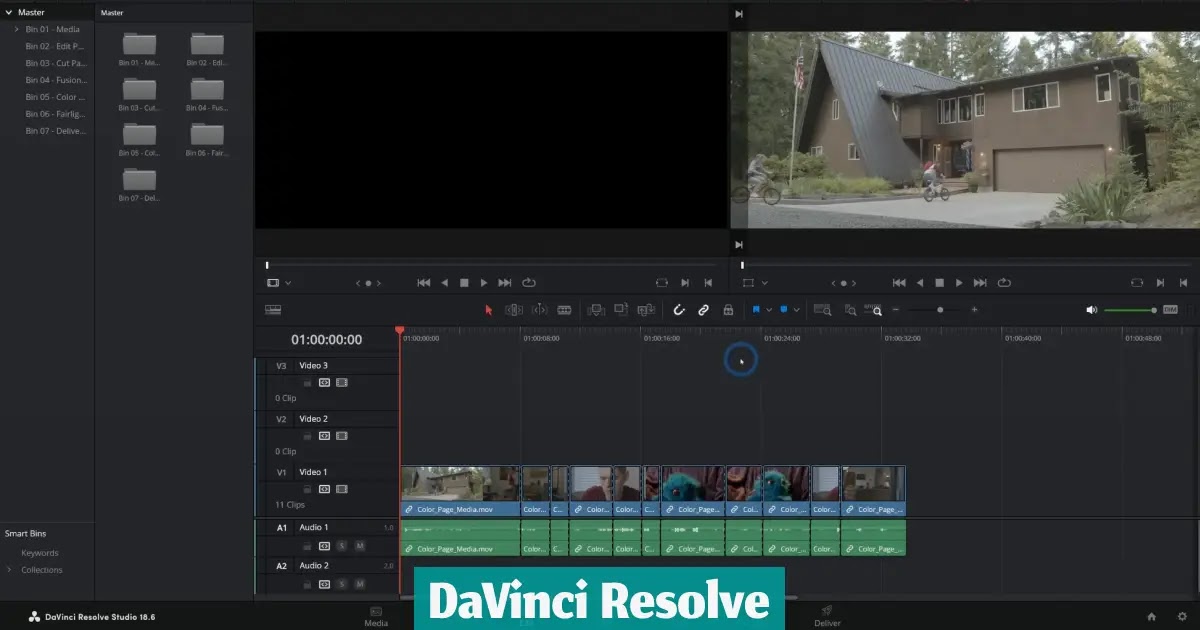Adjust green volume slider
The image size is (1200, 630).
(x=1130, y=310)
